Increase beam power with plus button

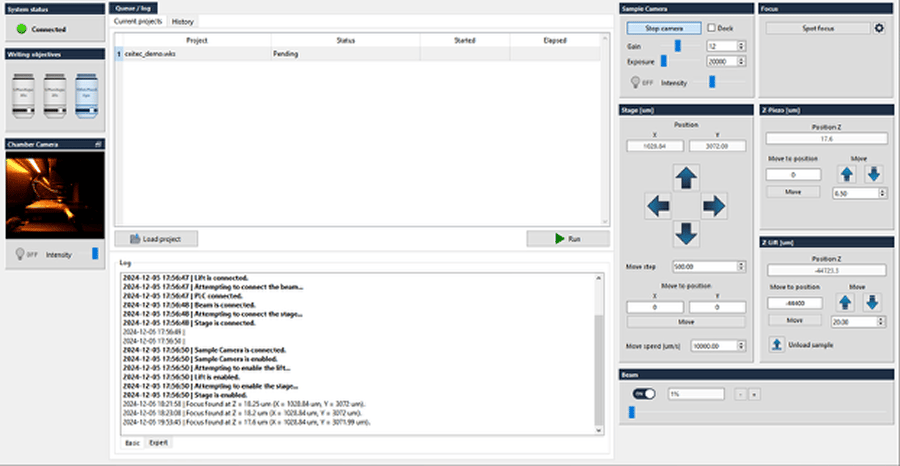pos(754,394)
